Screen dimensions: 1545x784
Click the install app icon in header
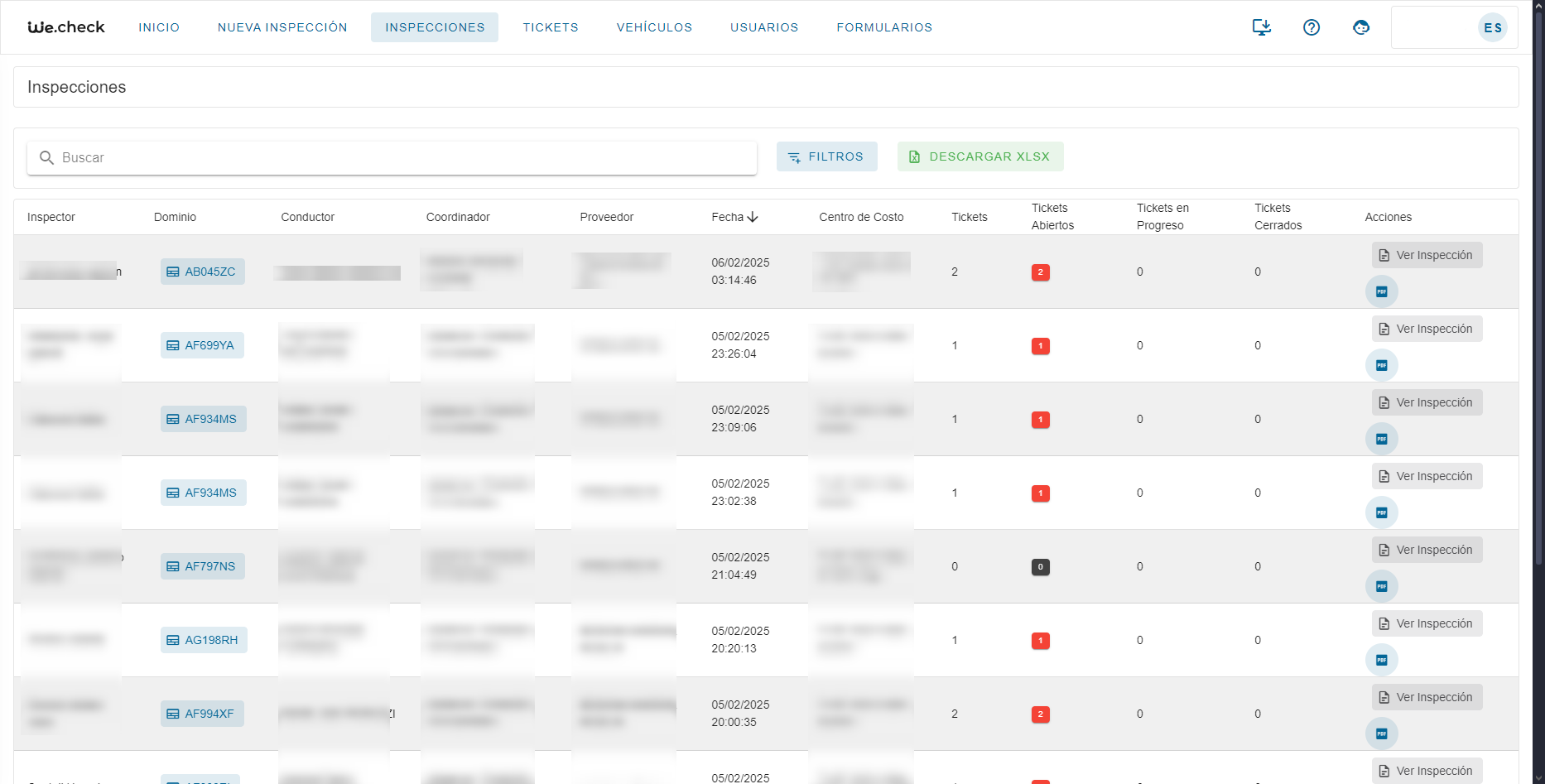pyautogui.click(x=1261, y=27)
